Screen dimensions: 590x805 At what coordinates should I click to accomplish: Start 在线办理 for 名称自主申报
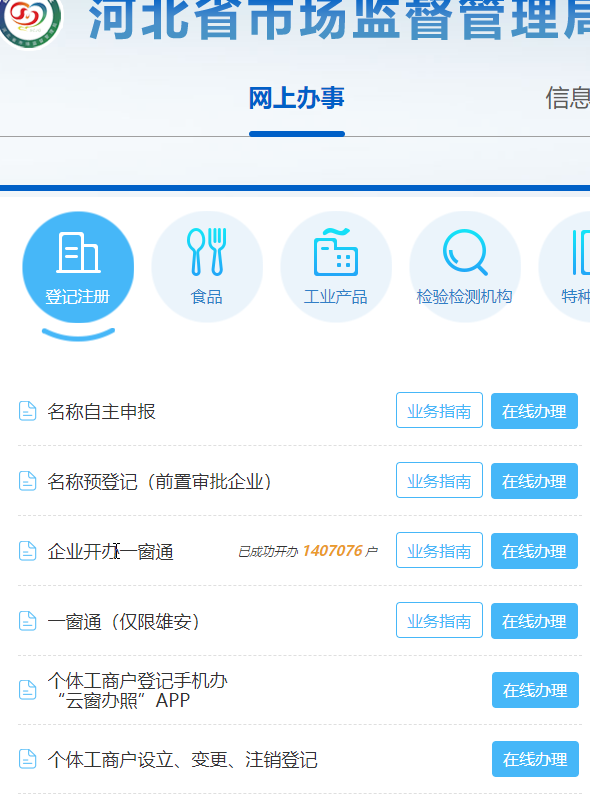[534, 411]
